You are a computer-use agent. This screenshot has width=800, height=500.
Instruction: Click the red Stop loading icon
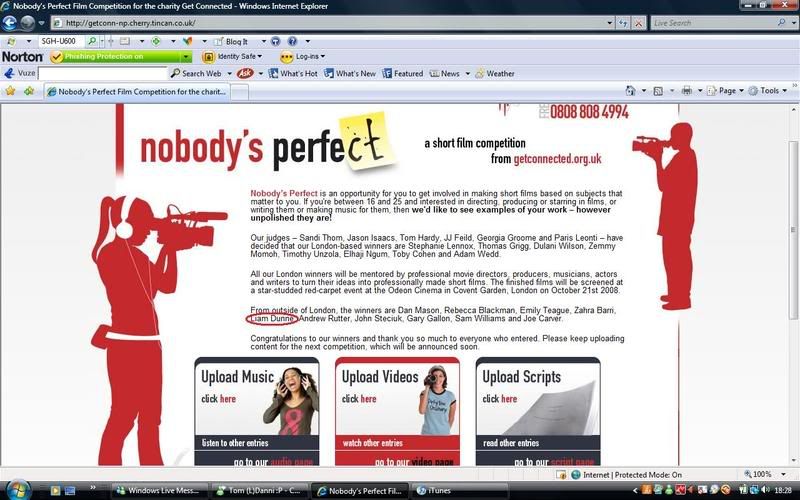point(638,23)
